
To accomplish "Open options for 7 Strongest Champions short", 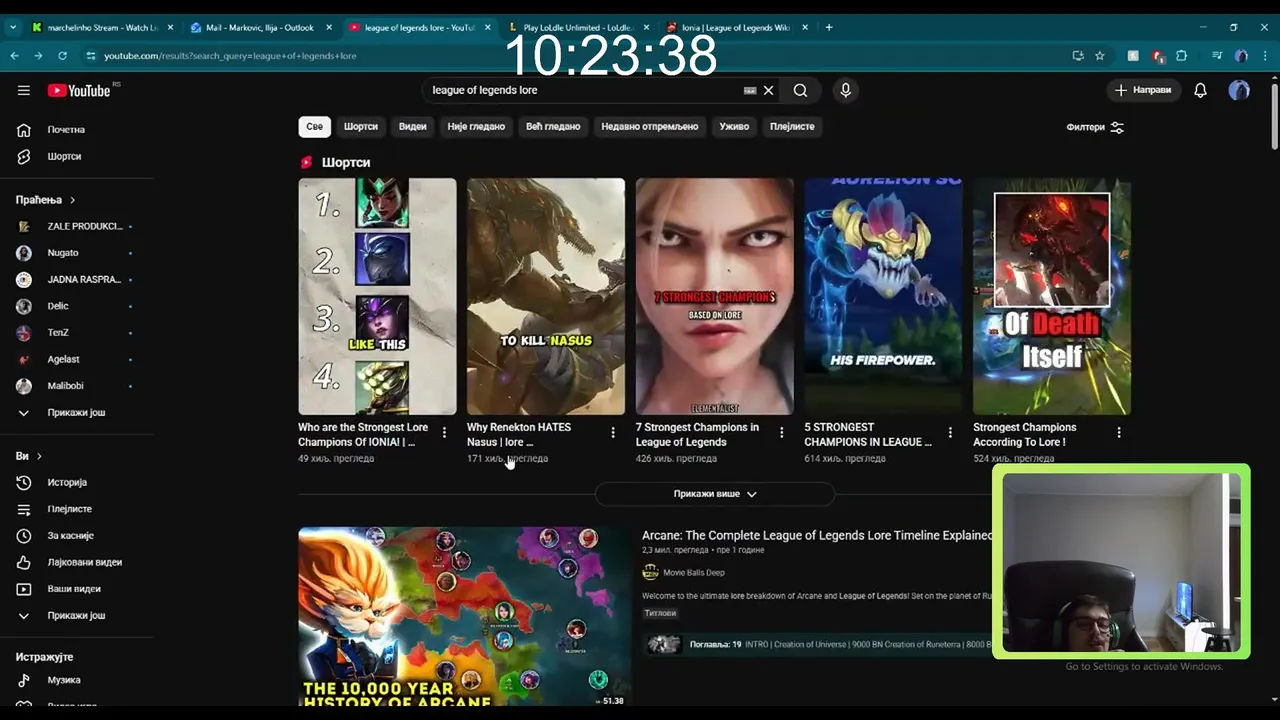I will 782,433.
